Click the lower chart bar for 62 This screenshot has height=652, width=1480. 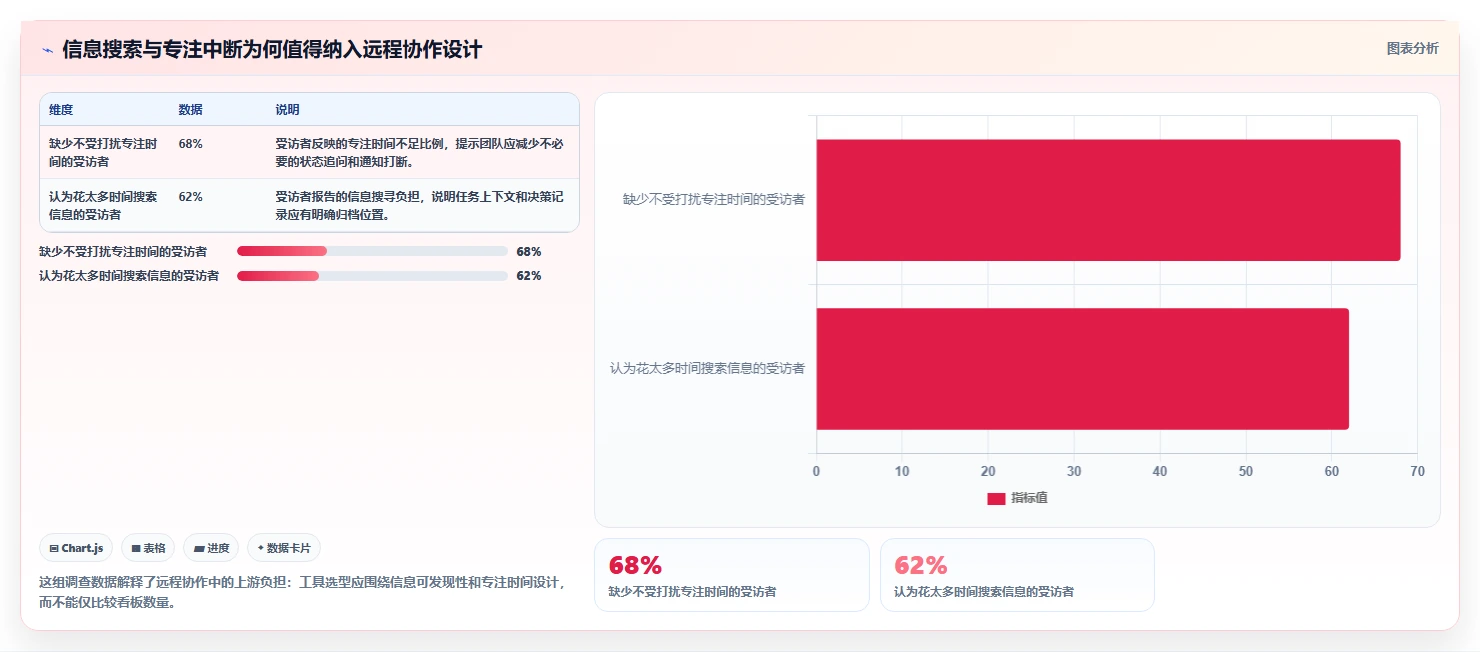click(1083, 369)
